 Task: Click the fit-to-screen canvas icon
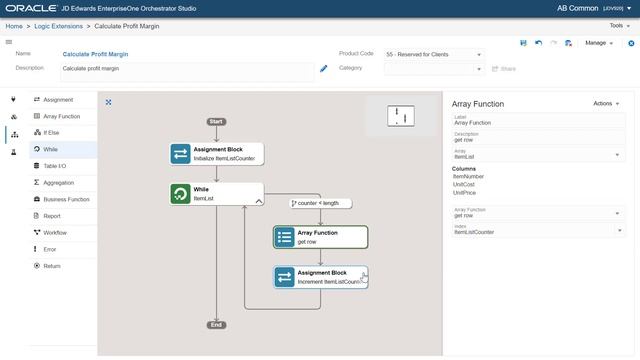[x=109, y=102]
